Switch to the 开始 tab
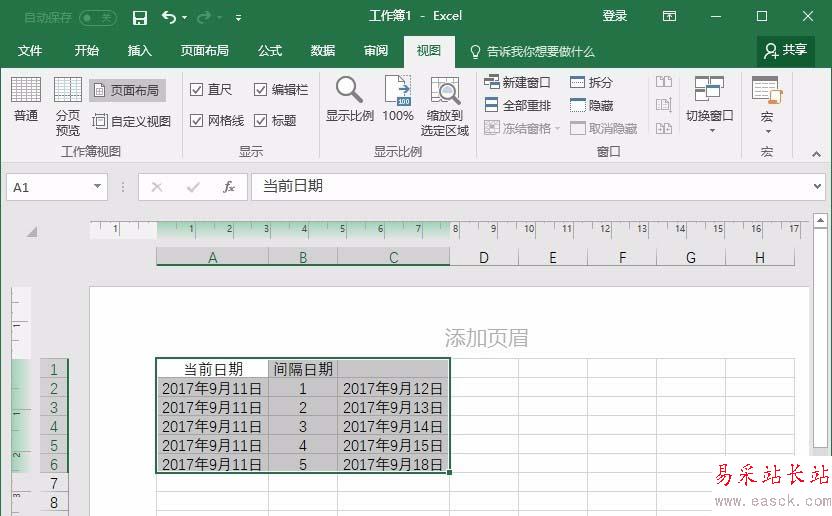This screenshot has height=516, width=832. tap(86, 50)
